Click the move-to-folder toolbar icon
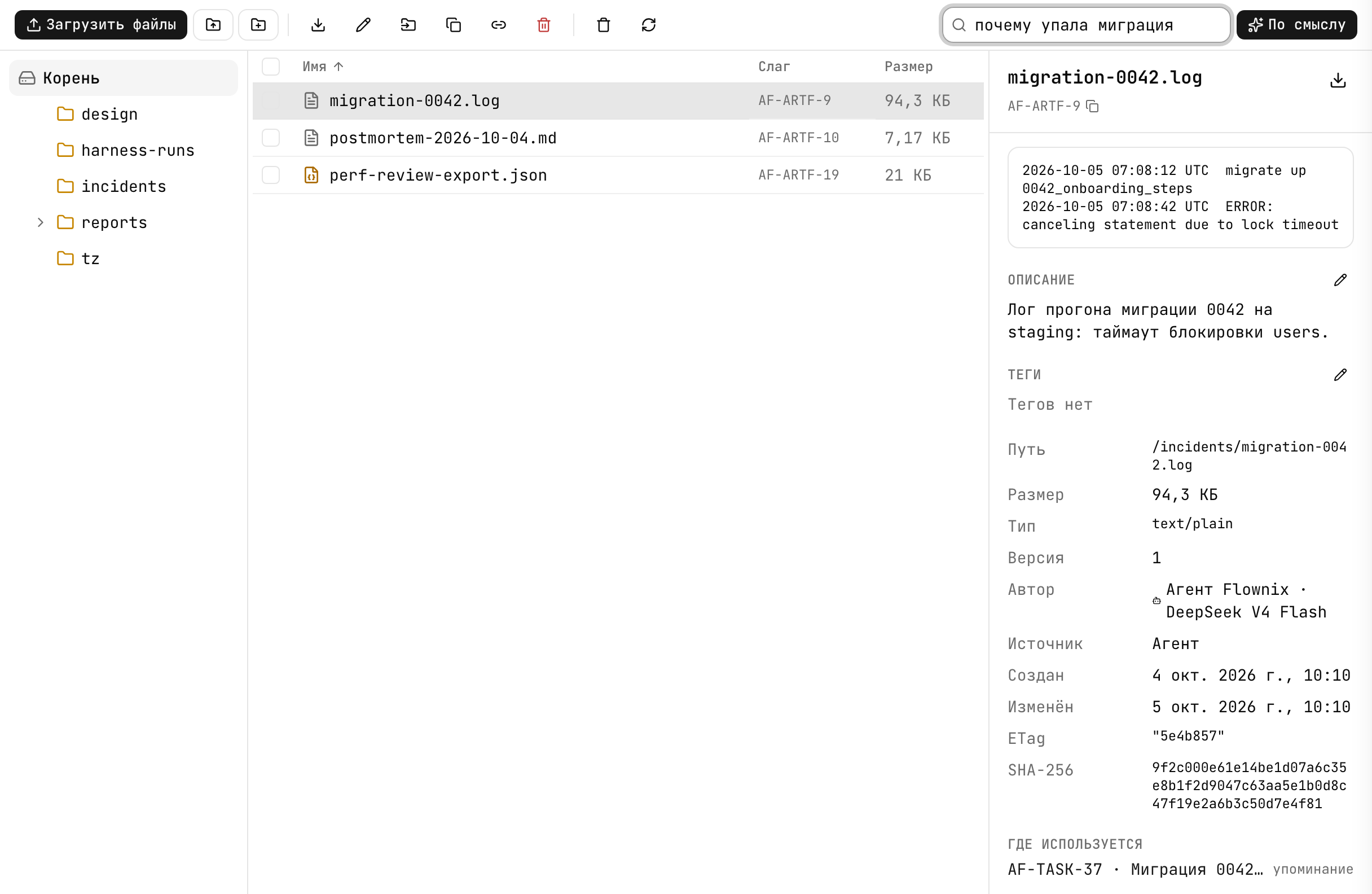 click(x=408, y=25)
